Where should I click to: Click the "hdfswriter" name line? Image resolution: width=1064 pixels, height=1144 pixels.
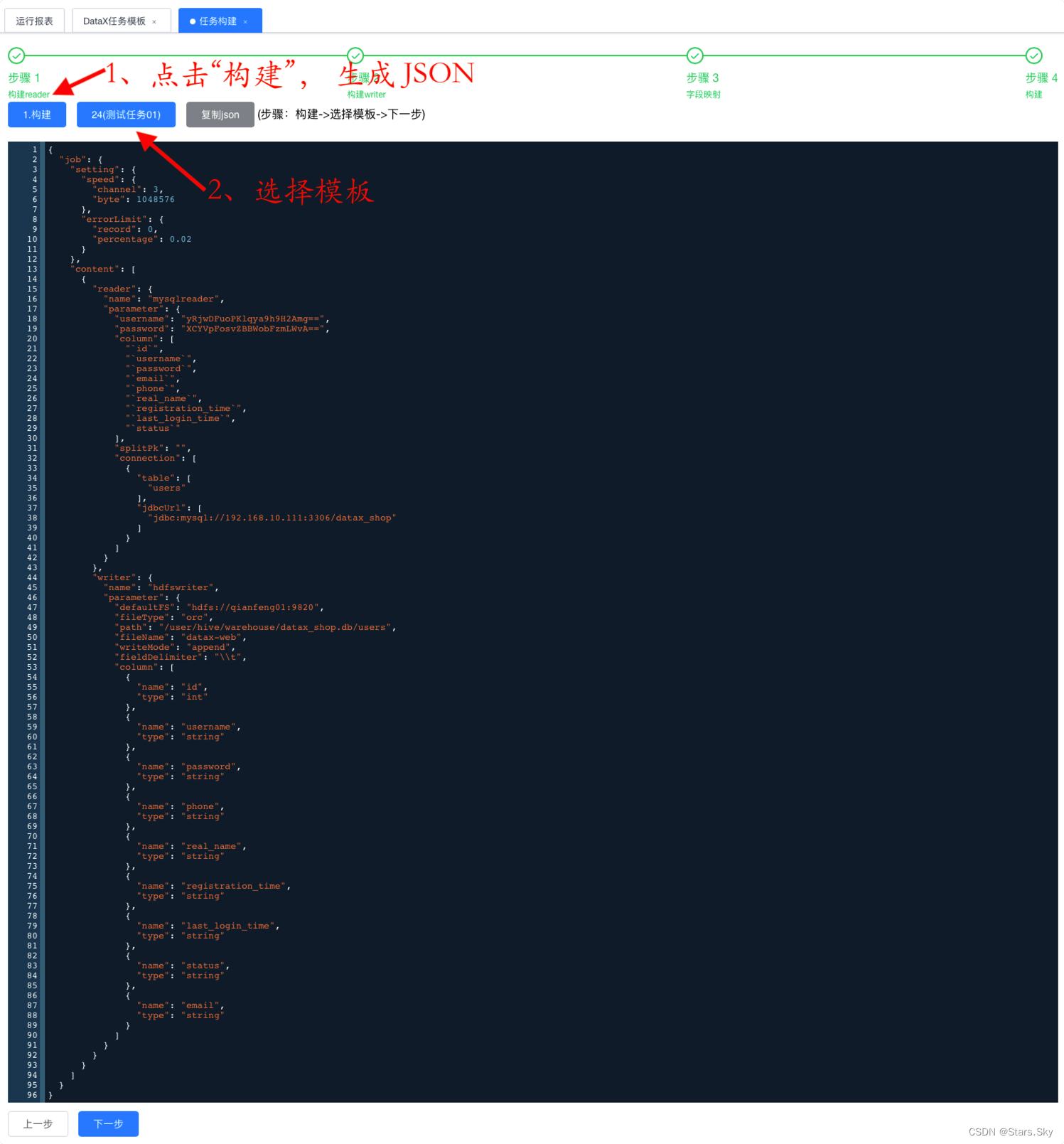[161, 587]
